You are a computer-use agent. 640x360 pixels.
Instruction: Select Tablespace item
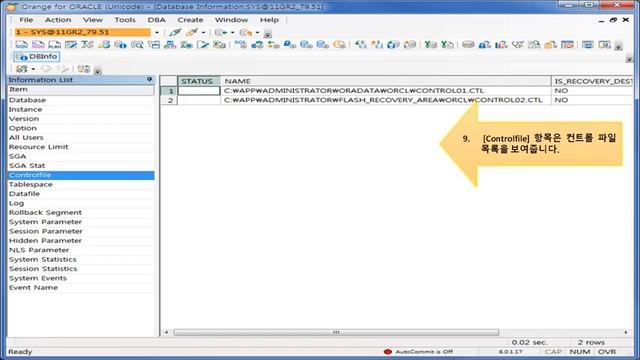pyautogui.click(x=81, y=184)
